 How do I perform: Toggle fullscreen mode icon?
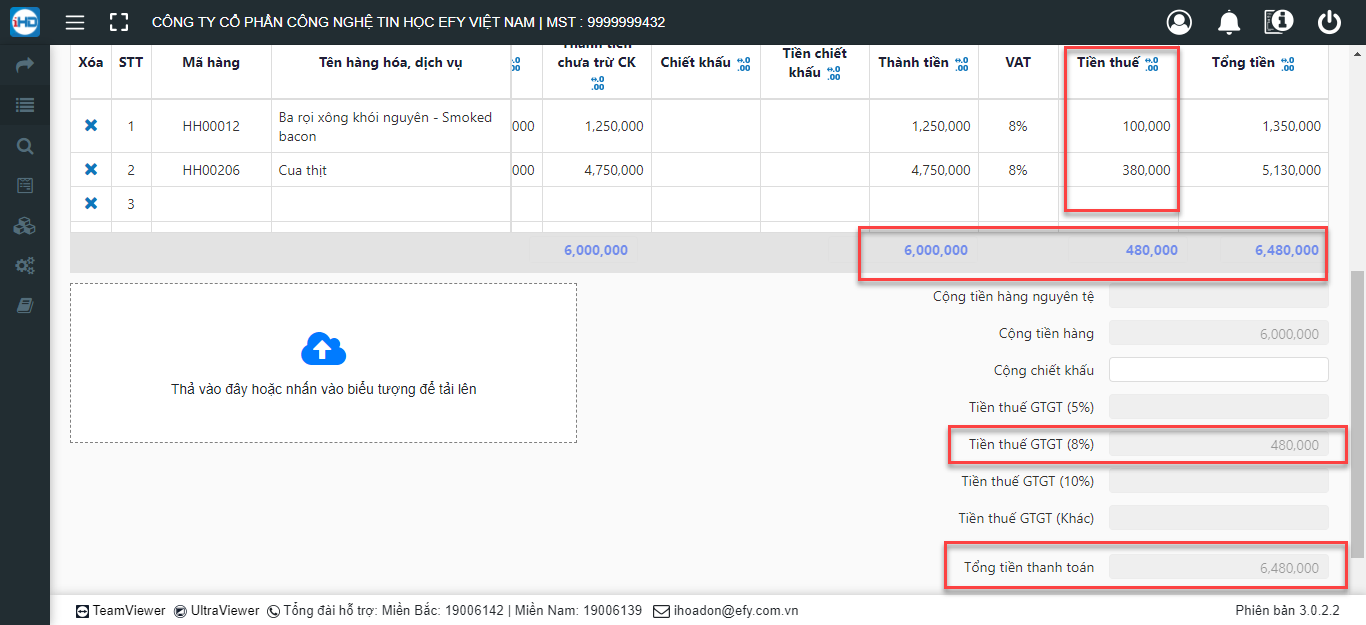pos(119,22)
